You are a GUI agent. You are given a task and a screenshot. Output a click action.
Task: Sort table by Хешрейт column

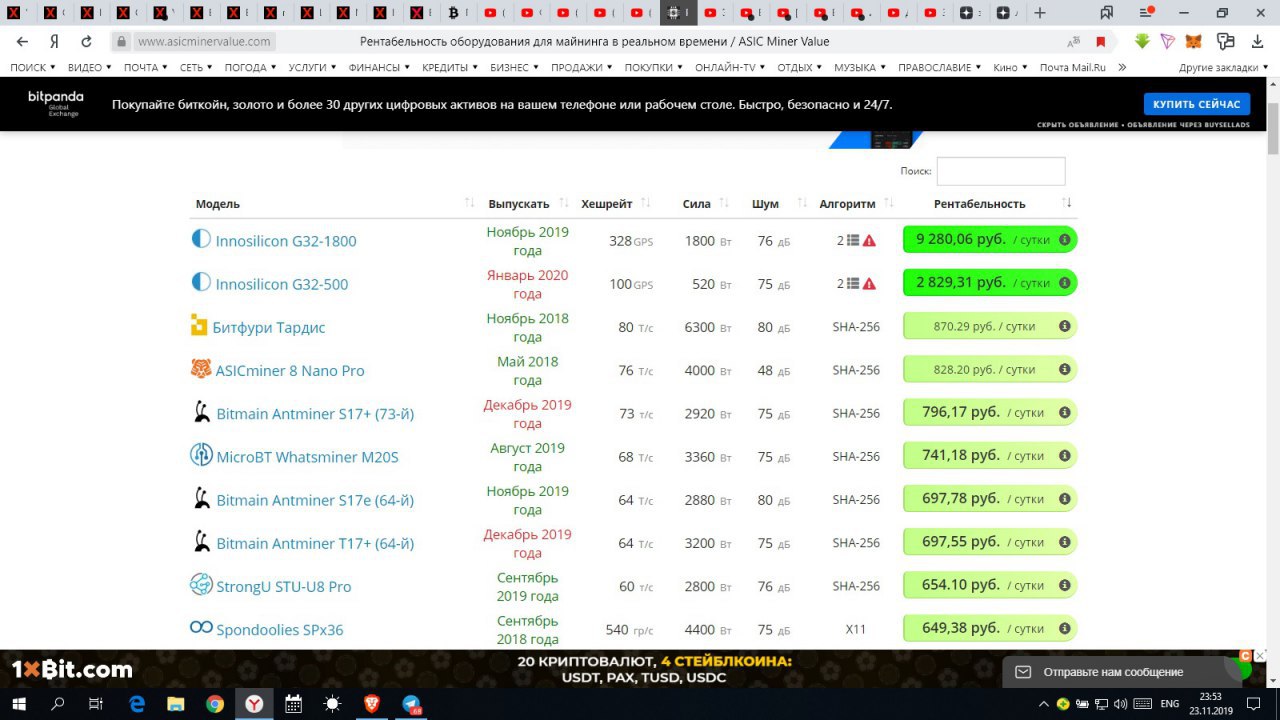tap(607, 203)
